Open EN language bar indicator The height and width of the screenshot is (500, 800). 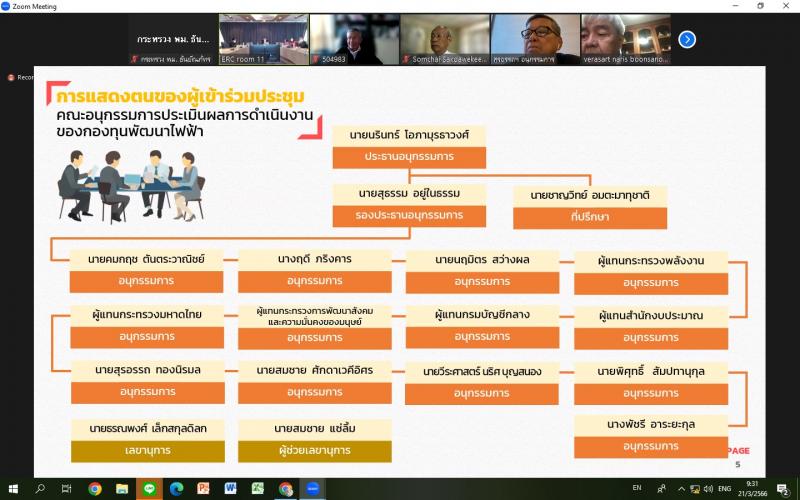[637, 488]
